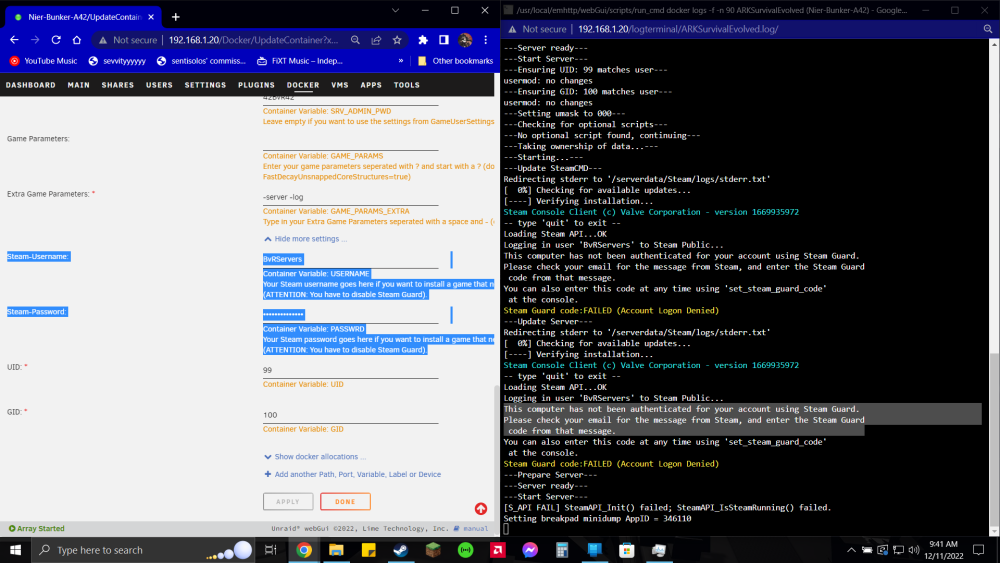
Task: Open the tab search dropdown arrow
Action: (395, 10)
